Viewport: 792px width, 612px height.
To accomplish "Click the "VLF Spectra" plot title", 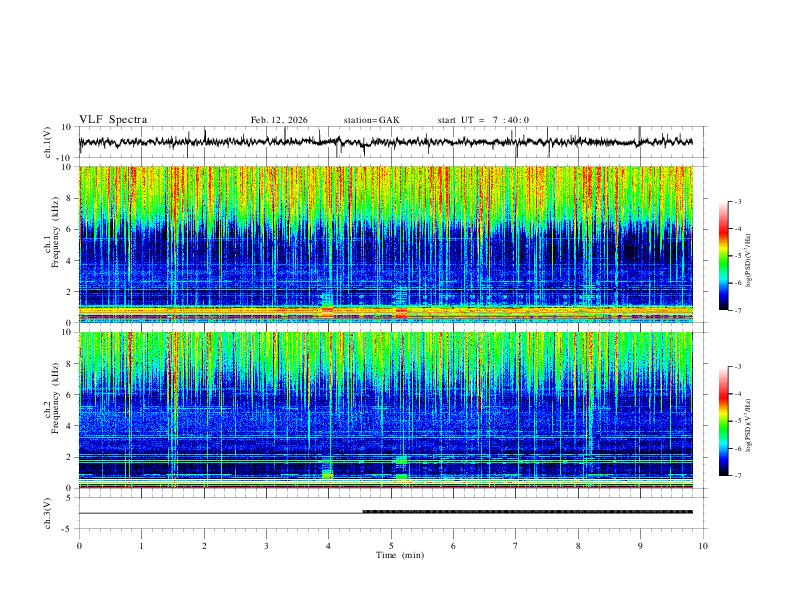I will (113, 120).
